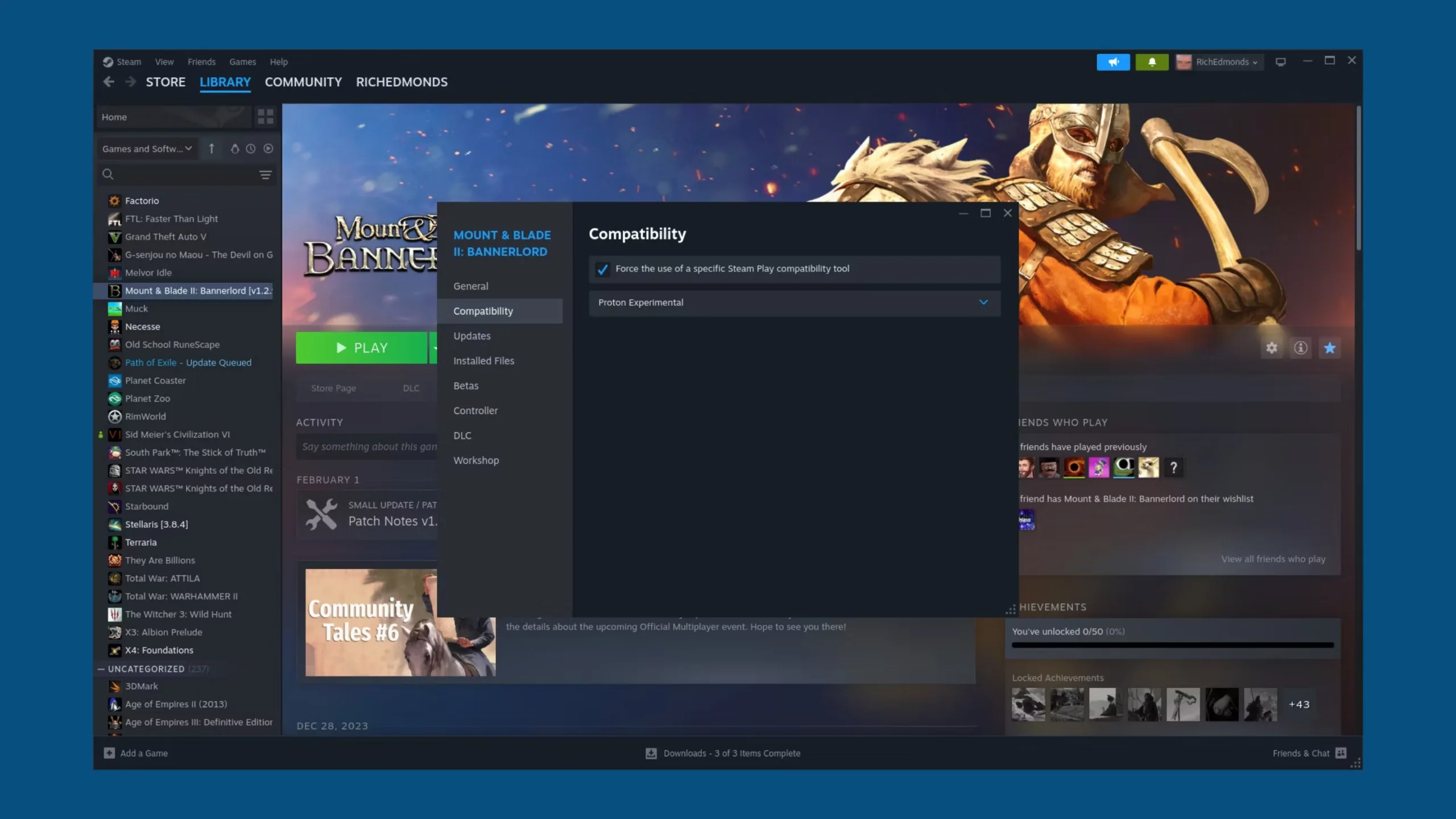Toggle the favorite star icon
Image resolution: width=1456 pixels, height=819 pixels.
point(1330,348)
